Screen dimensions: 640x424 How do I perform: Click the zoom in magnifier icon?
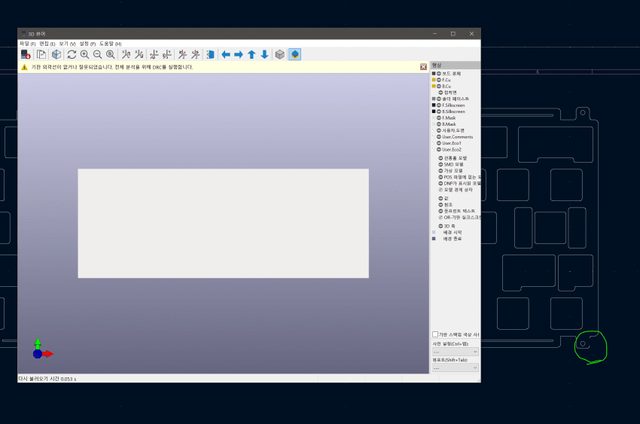[84, 54]
